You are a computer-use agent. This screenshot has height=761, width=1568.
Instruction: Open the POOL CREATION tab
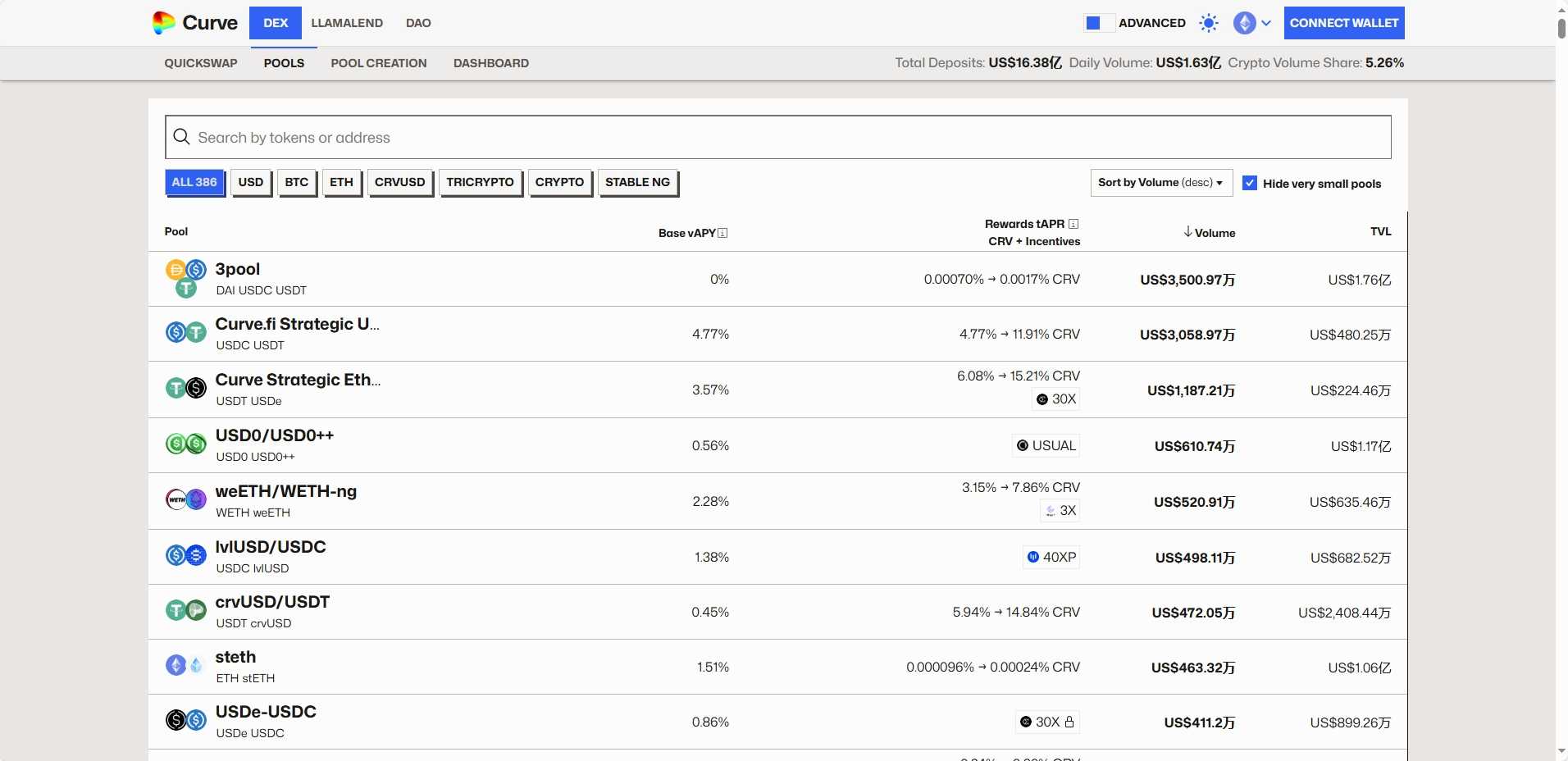379,63
